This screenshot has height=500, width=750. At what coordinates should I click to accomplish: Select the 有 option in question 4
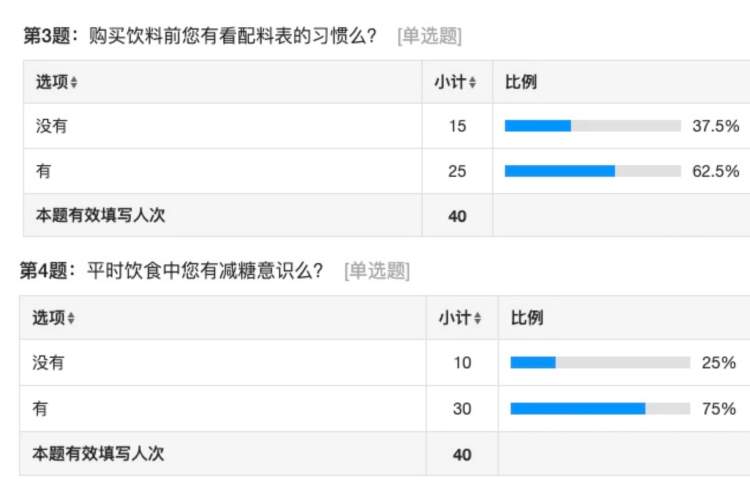(41, 408)
